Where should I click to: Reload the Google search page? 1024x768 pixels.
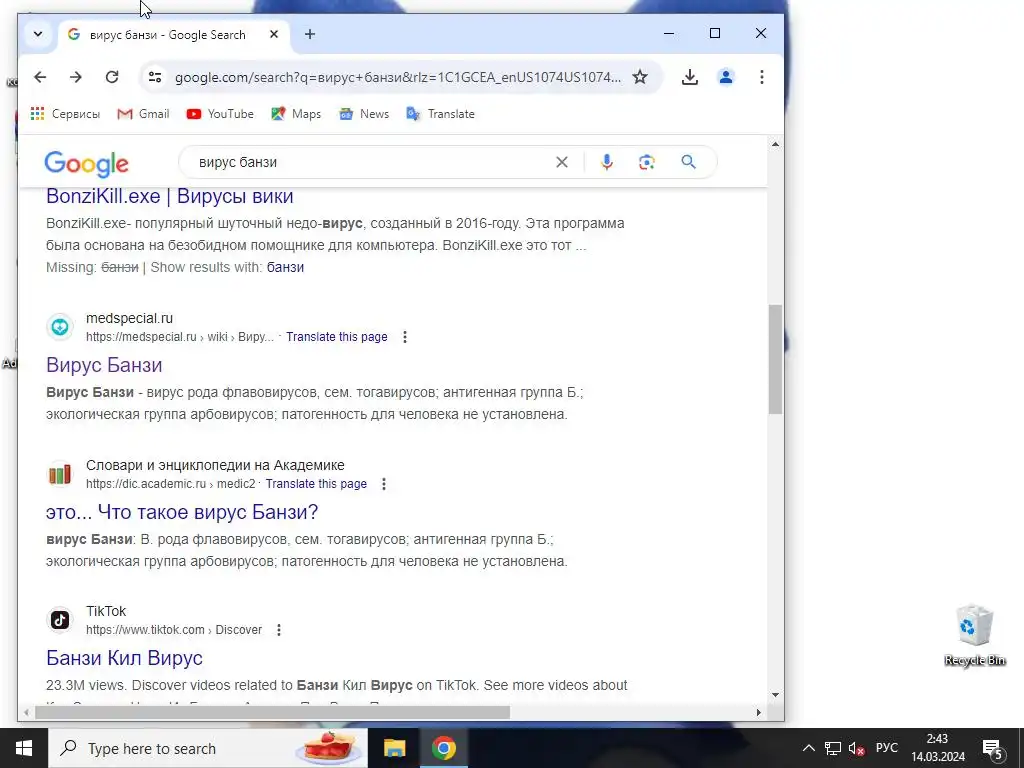click(112, 77)
